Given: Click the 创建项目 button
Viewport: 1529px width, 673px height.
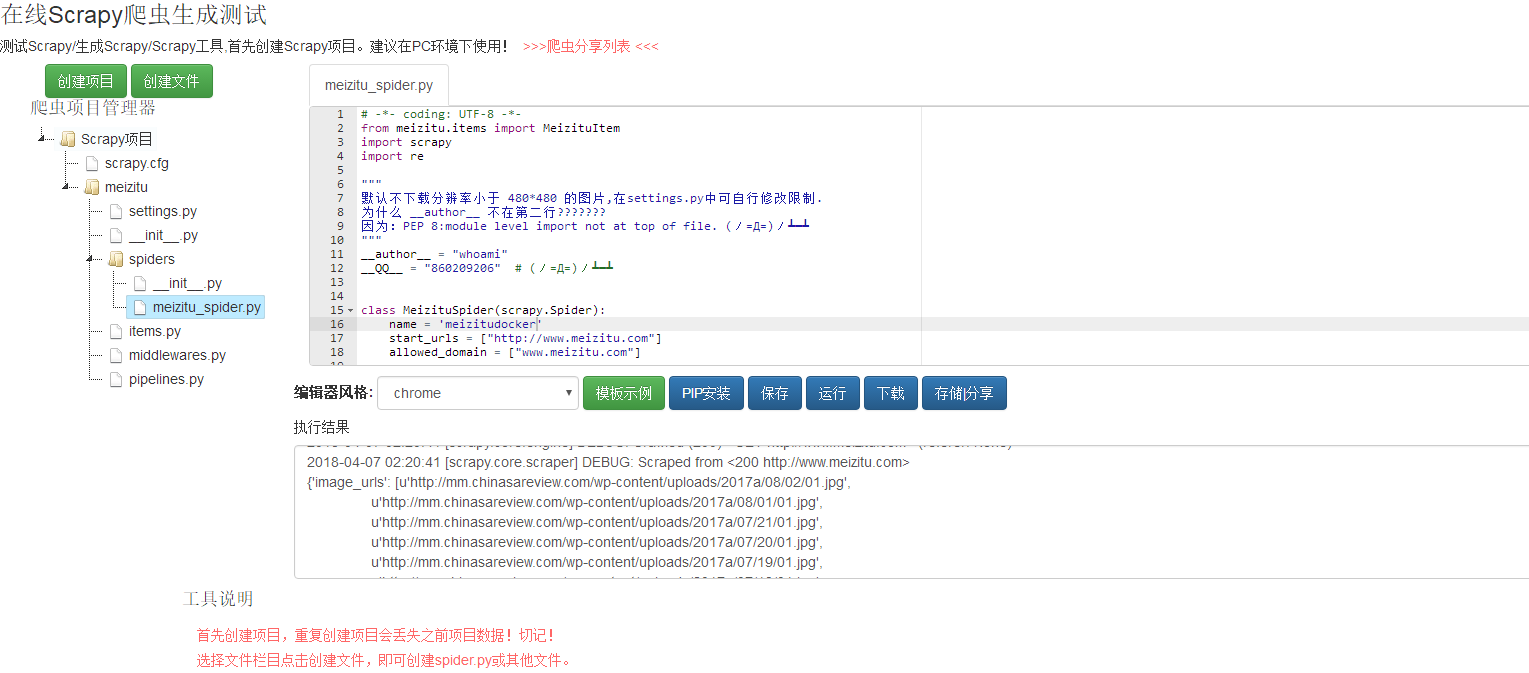Looking at the screenshot, I should click(x=86, y=82).
